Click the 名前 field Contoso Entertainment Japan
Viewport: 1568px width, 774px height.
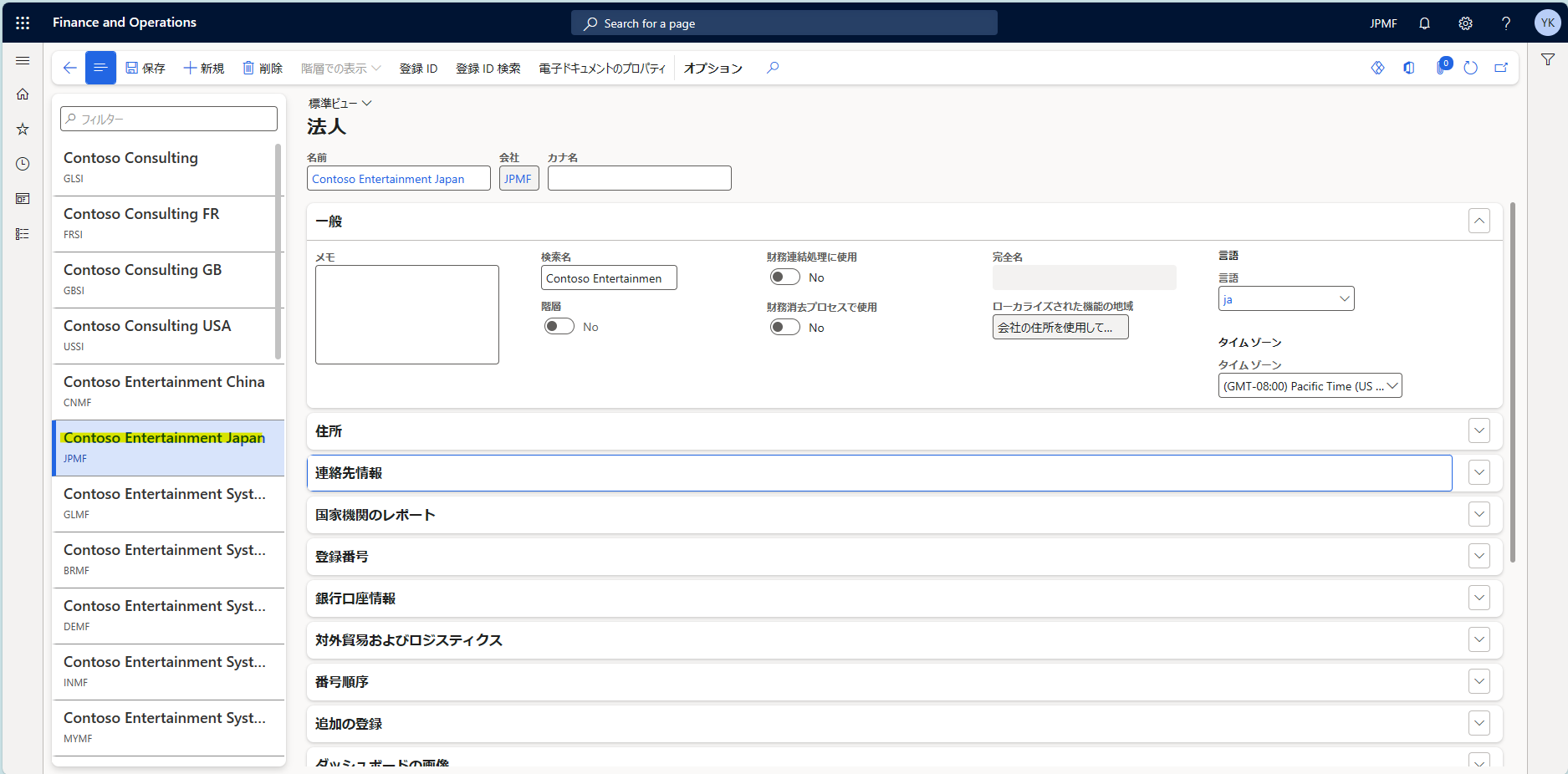point(398,178)
